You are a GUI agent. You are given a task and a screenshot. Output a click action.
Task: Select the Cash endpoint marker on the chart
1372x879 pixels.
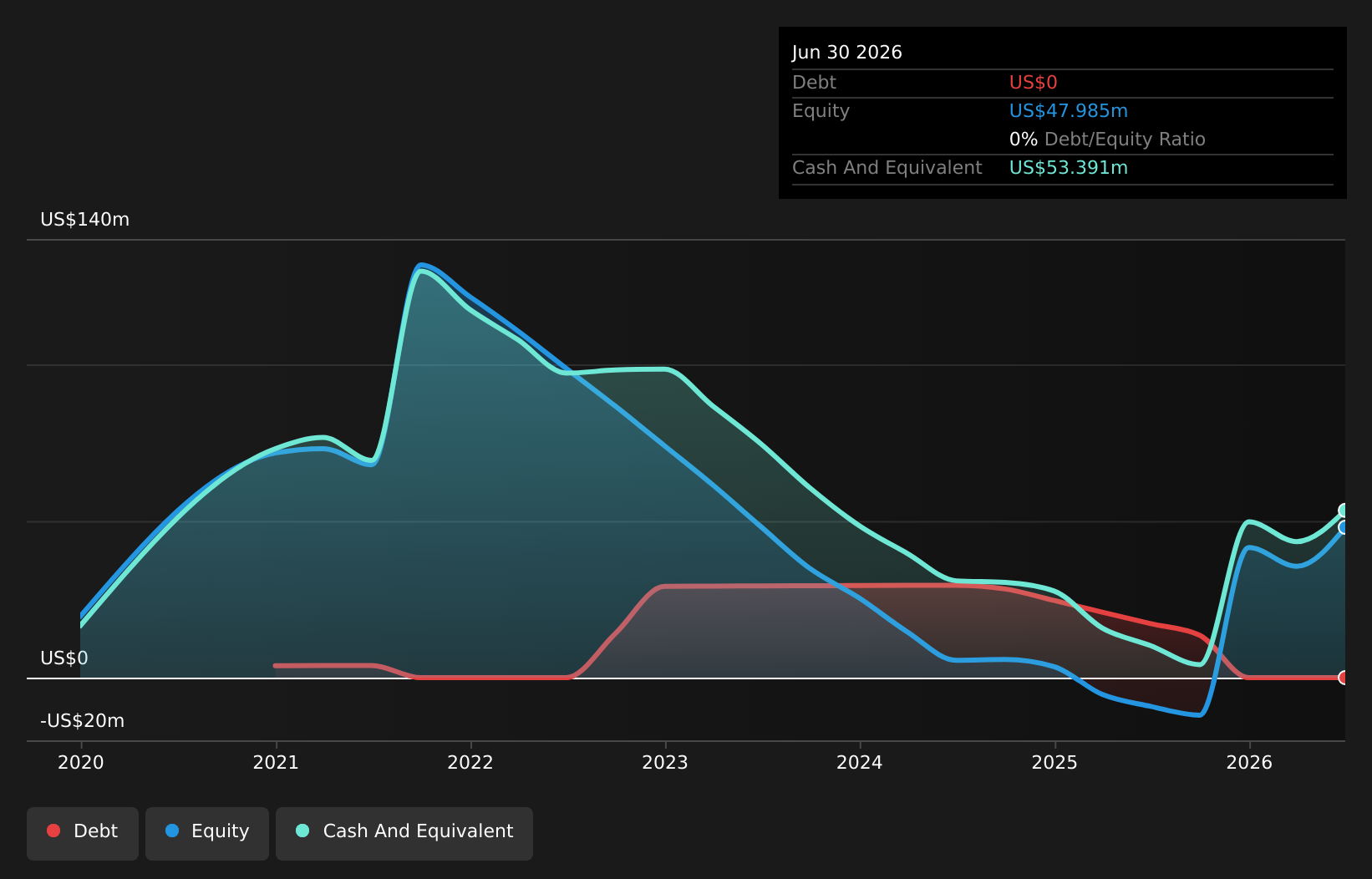click(1344, 511)
